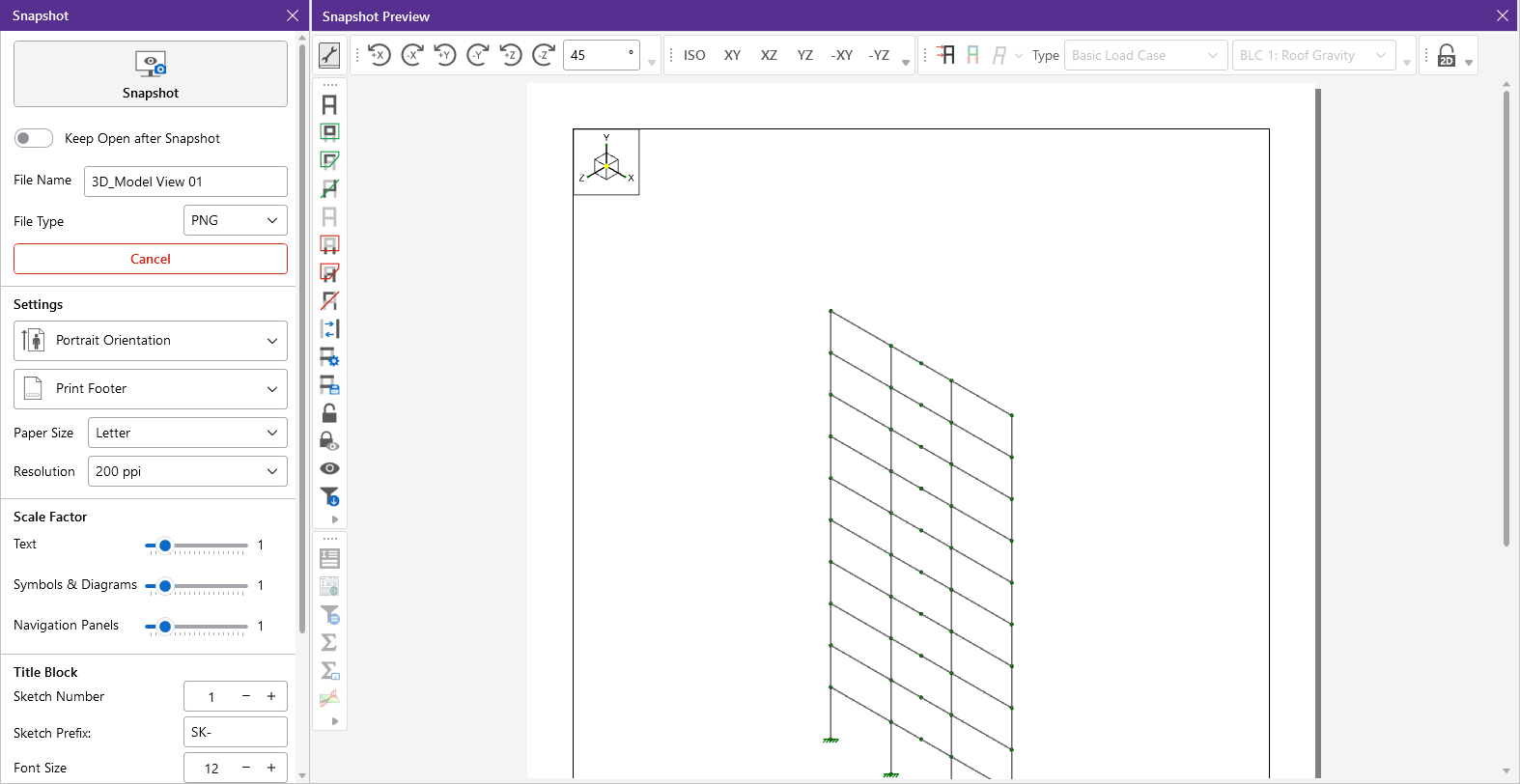Click the red line unselect tool

coord(329,301)
